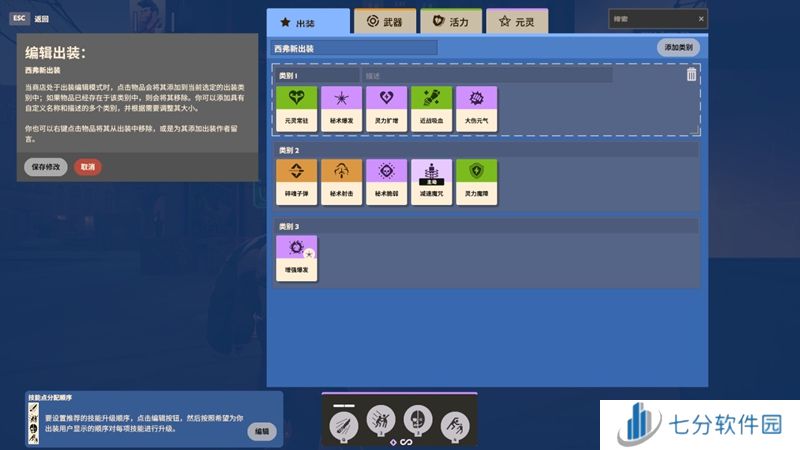
Task: Delete category 1 with the trash icon
Action: pyautogui.click(x=691, y=75)
